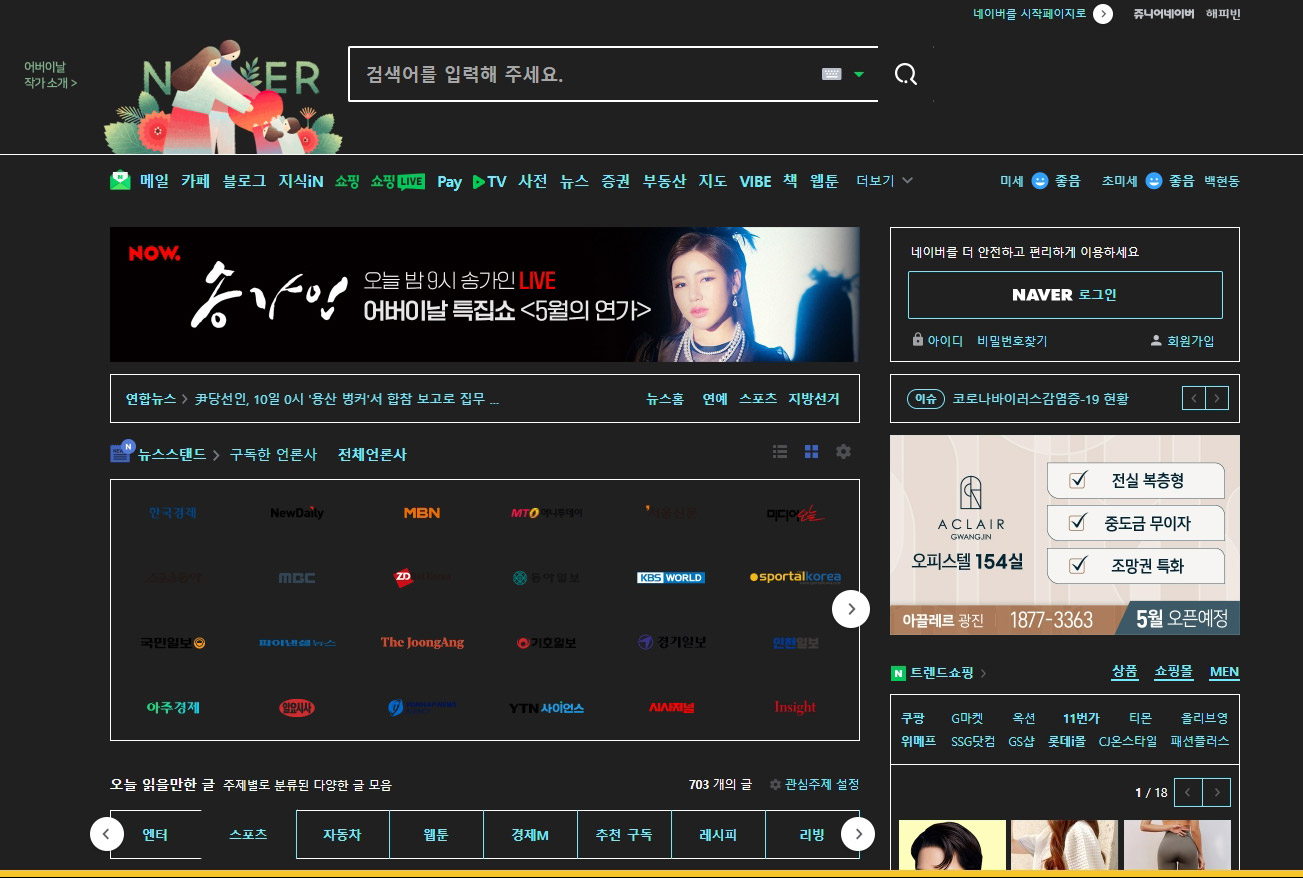Go to previous trend shopping page
1303x878 pixels.
[1187, 793]
